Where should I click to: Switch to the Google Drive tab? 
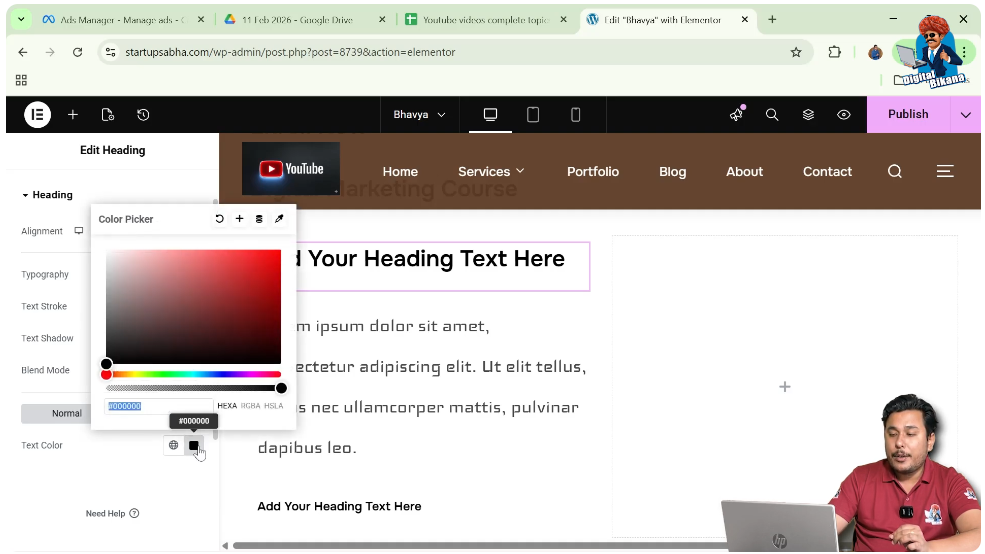304,19
